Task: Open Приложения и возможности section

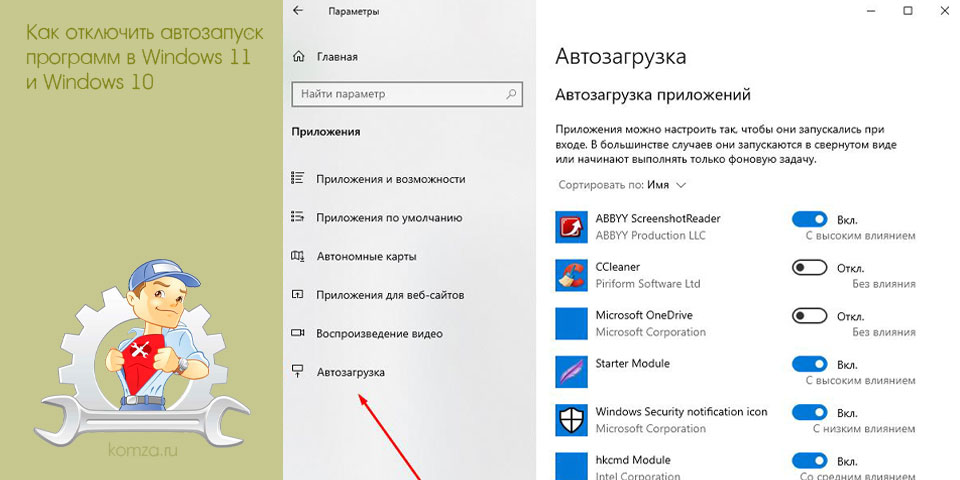Action: point(391,179)
